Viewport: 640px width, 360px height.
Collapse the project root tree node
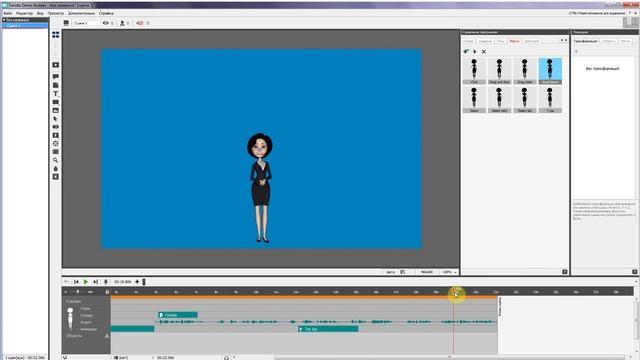(x=4, y=20)
